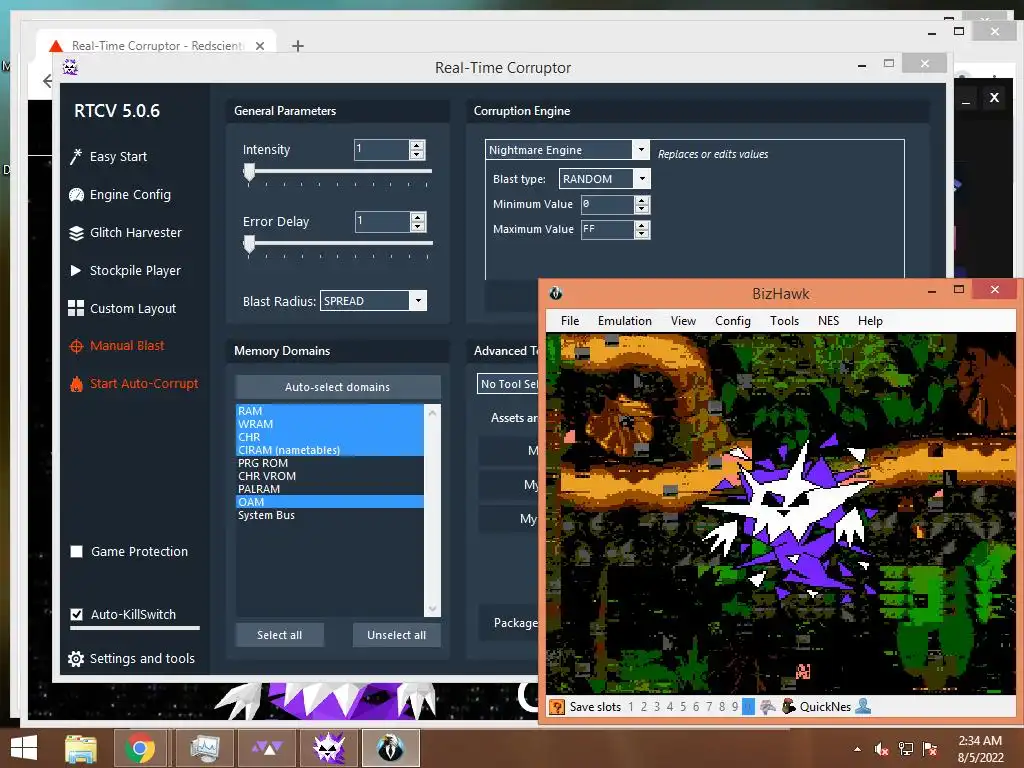
Task: Select CHR VROM memory domain
Action: pos(329,476)
